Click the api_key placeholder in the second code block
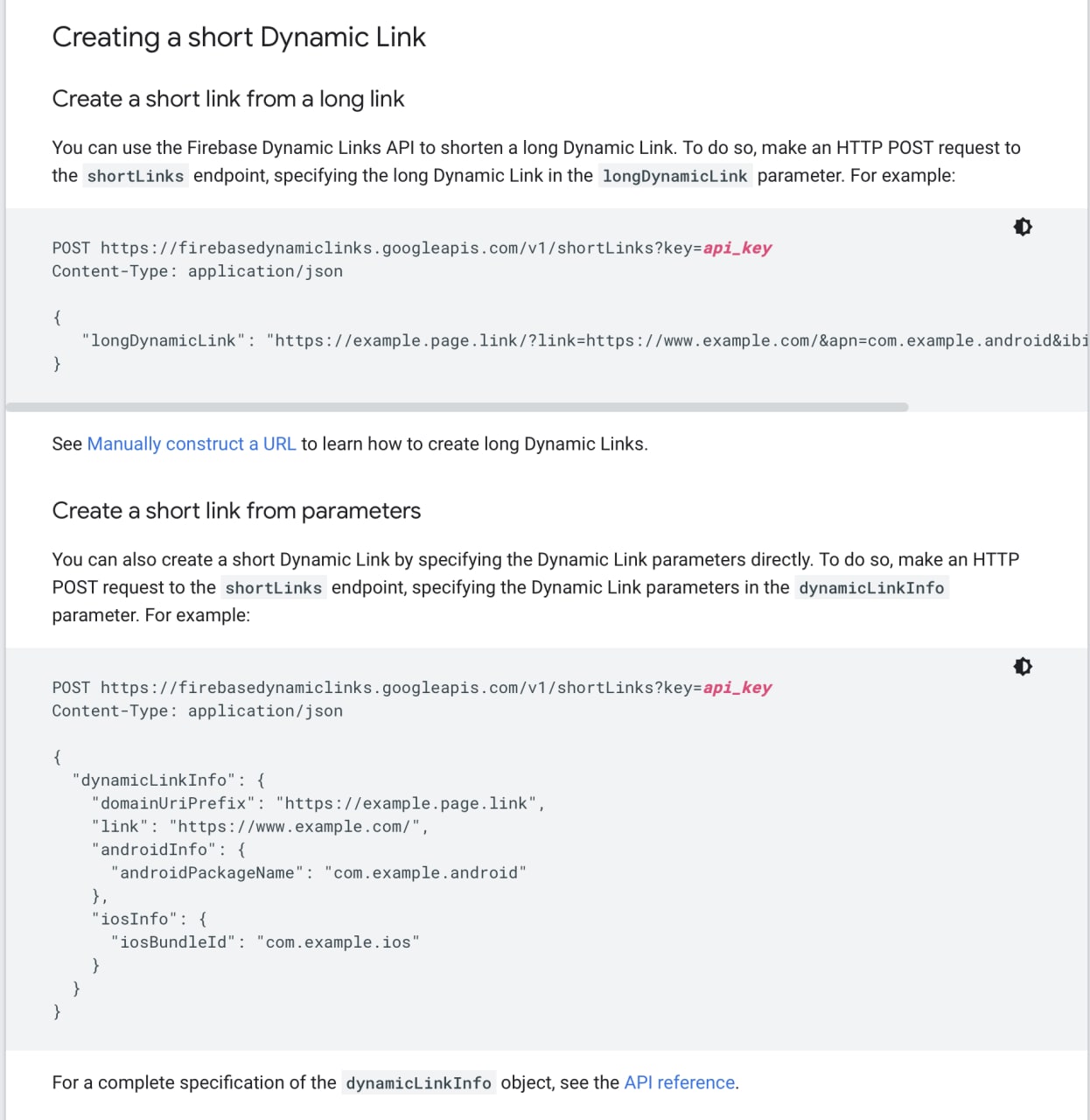This screenshot has width=1090, height=1120. pos(737,688)
